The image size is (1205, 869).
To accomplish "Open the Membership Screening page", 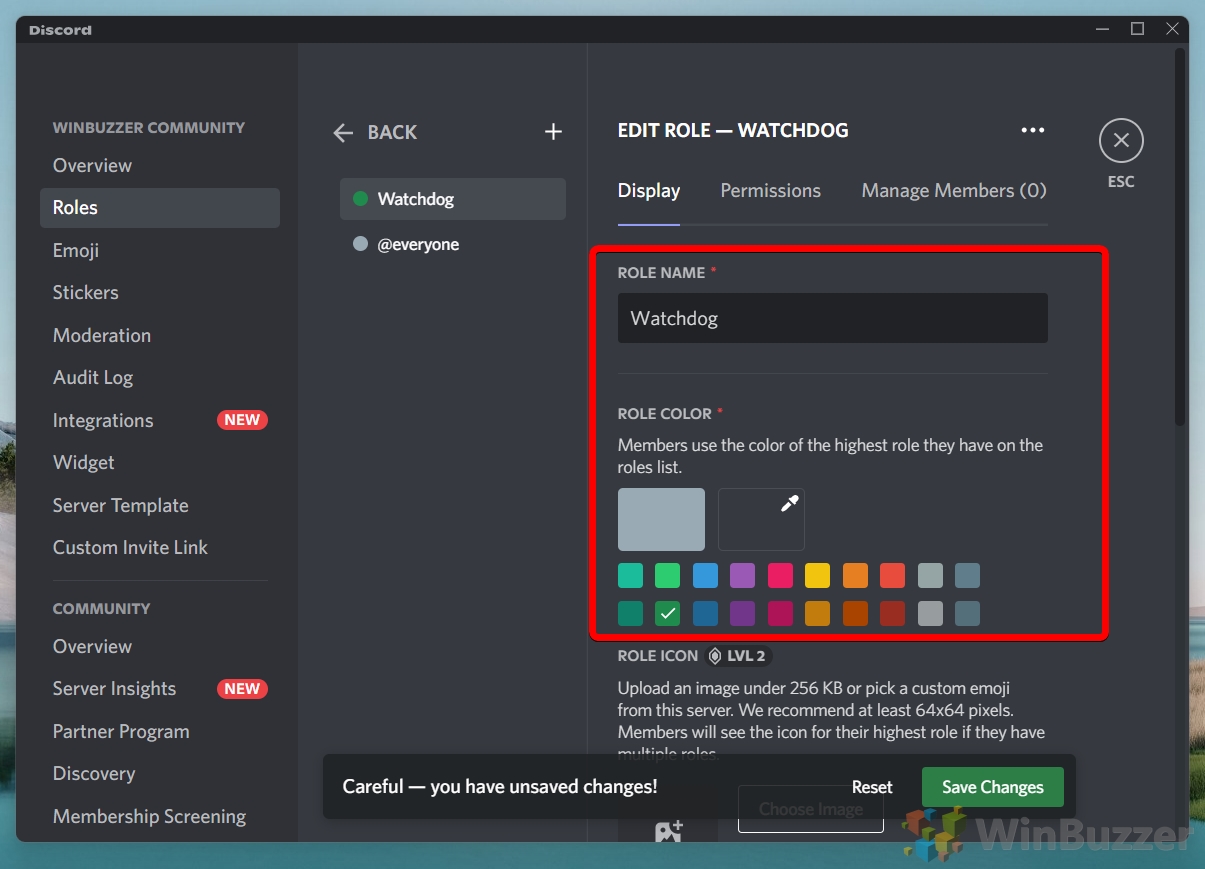I will click(x=160, y=816).
